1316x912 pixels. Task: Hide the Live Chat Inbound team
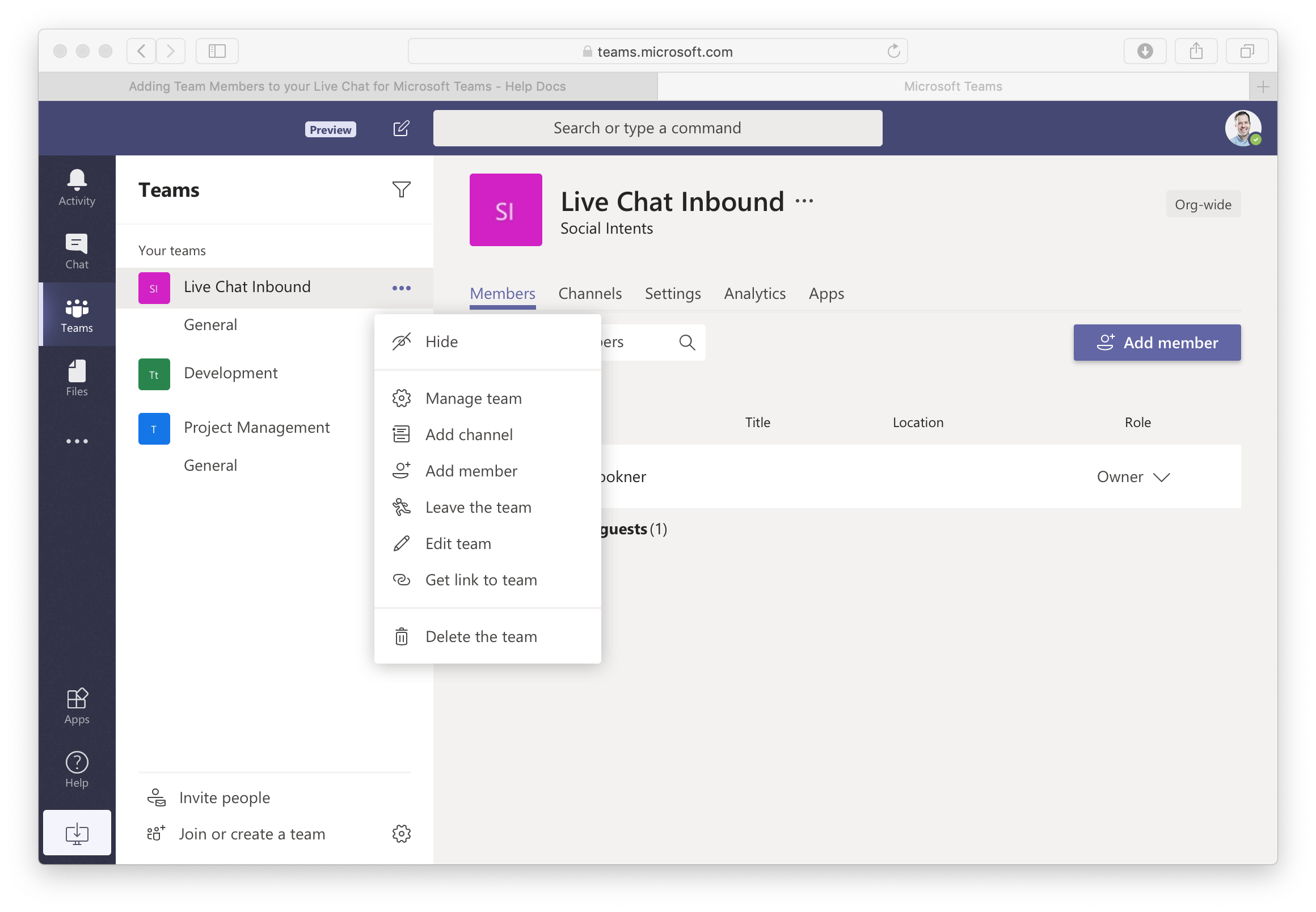pyautogui.click(x=440, y=341)
